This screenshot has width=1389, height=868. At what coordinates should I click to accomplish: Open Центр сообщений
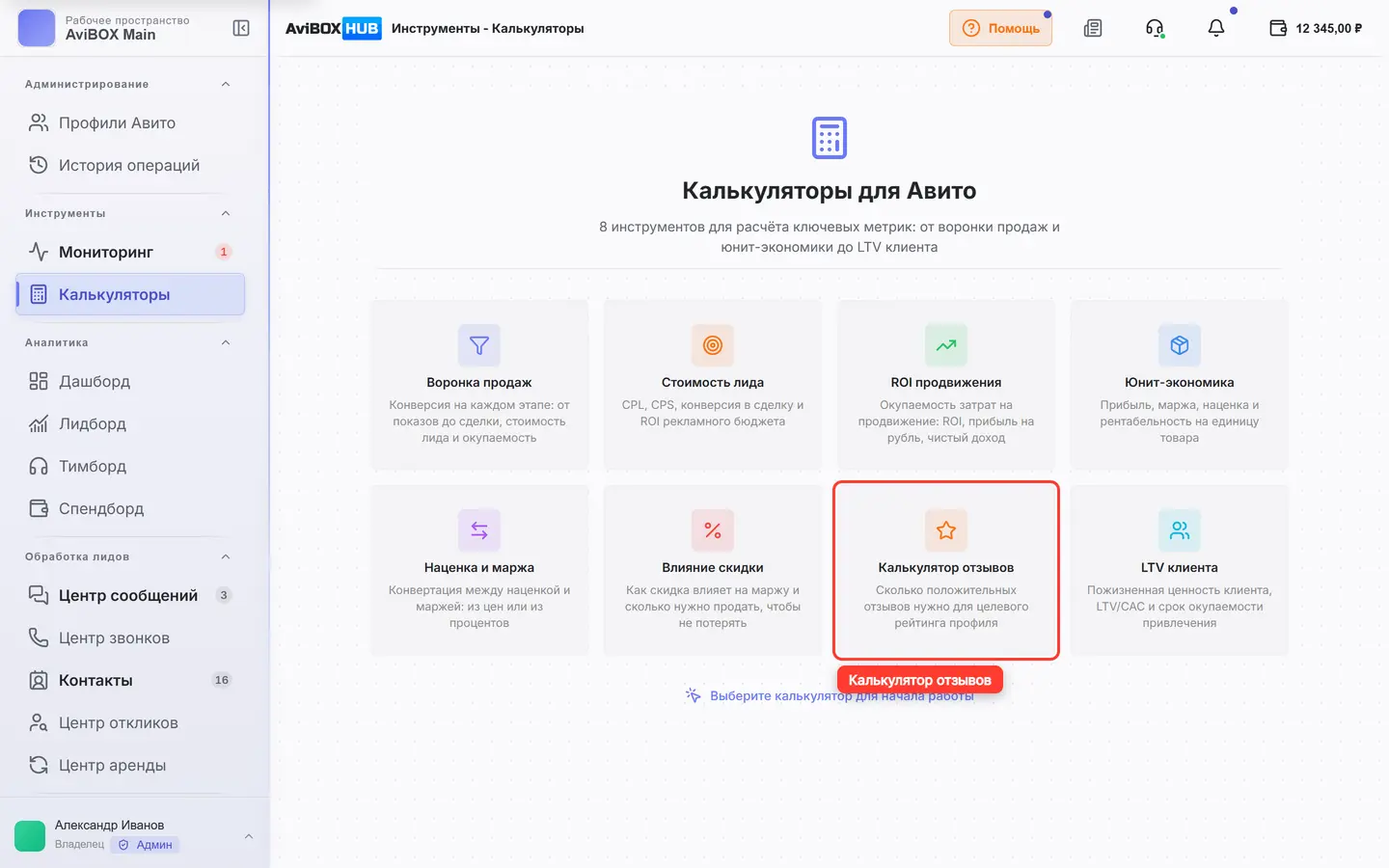point(130,595)
